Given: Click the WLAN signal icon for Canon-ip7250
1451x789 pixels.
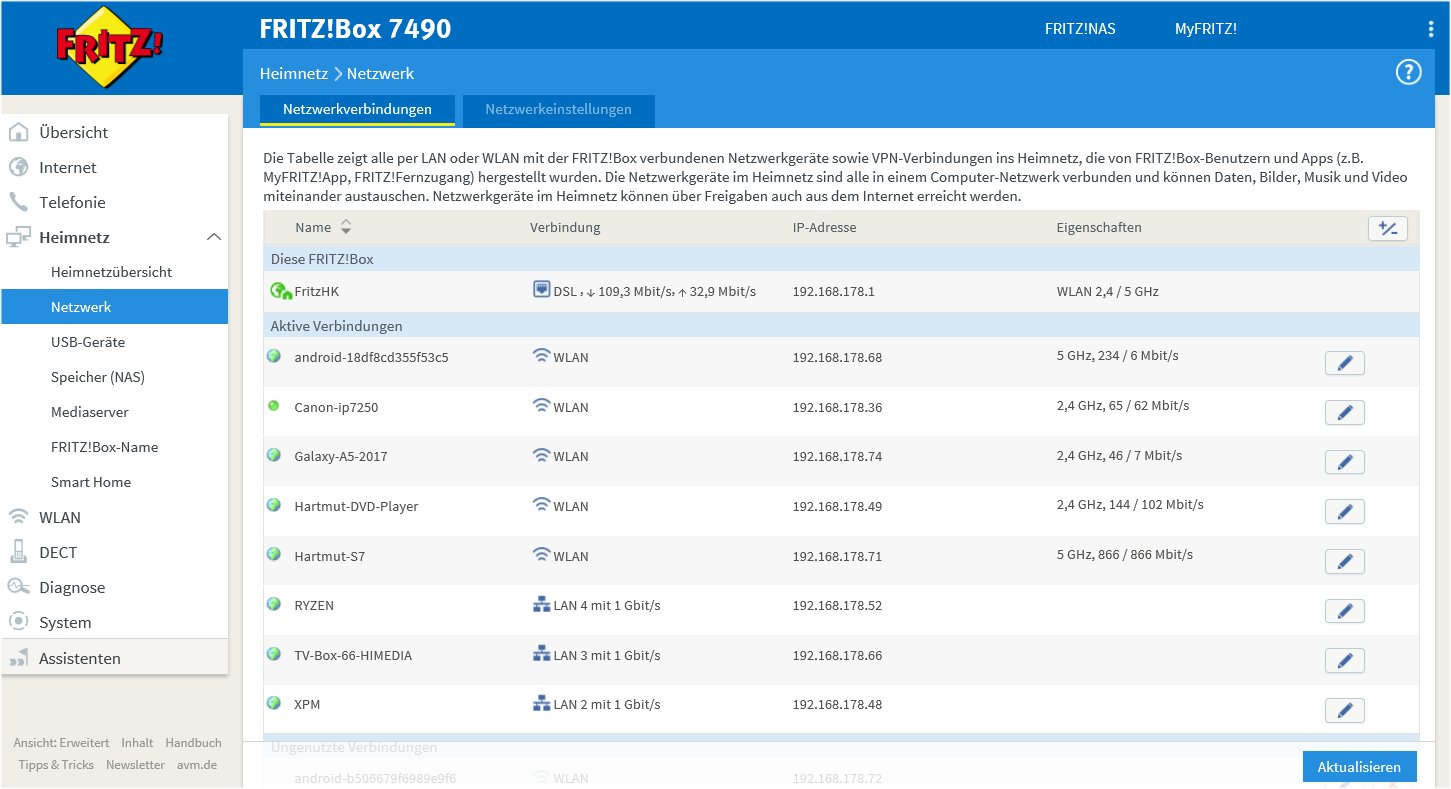Looking at the screenshot, I should pyautogui.click(x=541, y=406).
